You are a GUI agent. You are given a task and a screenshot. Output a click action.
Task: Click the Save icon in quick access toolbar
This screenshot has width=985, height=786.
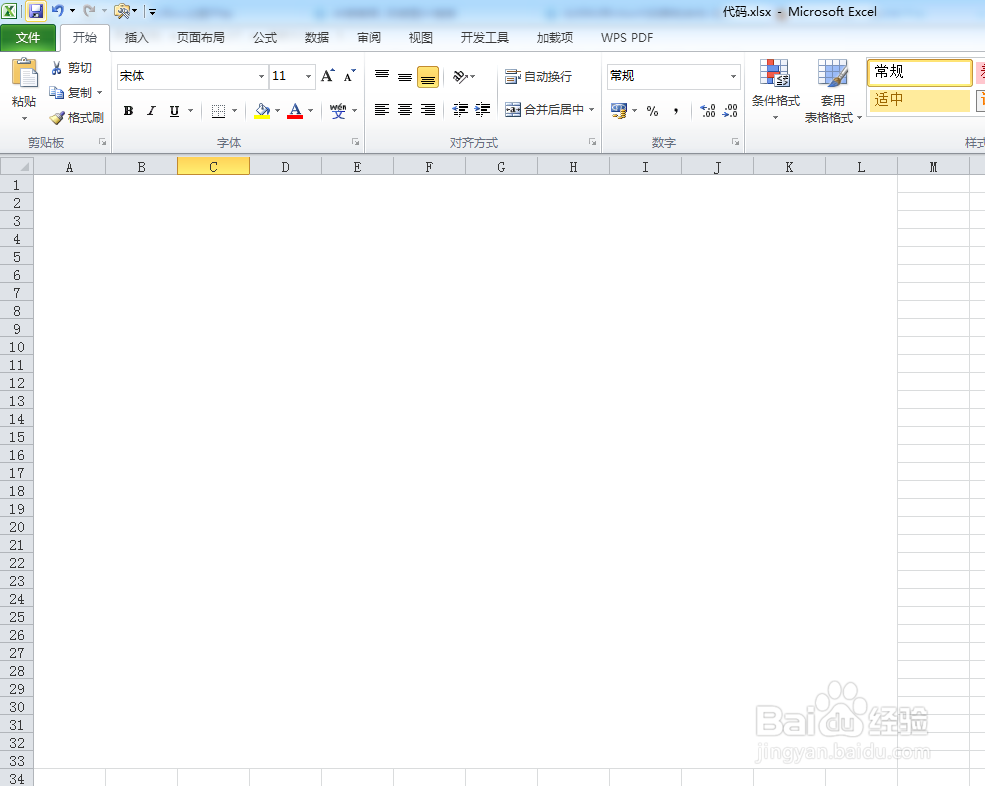36,11
